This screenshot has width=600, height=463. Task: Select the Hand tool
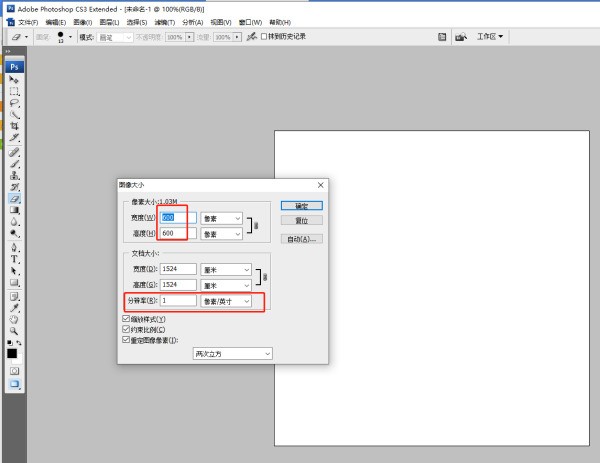(14, 318)
